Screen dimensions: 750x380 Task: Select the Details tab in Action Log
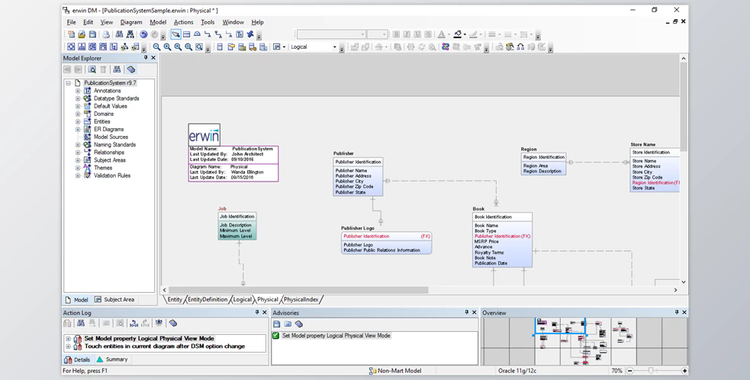click(x=77, y=359)
